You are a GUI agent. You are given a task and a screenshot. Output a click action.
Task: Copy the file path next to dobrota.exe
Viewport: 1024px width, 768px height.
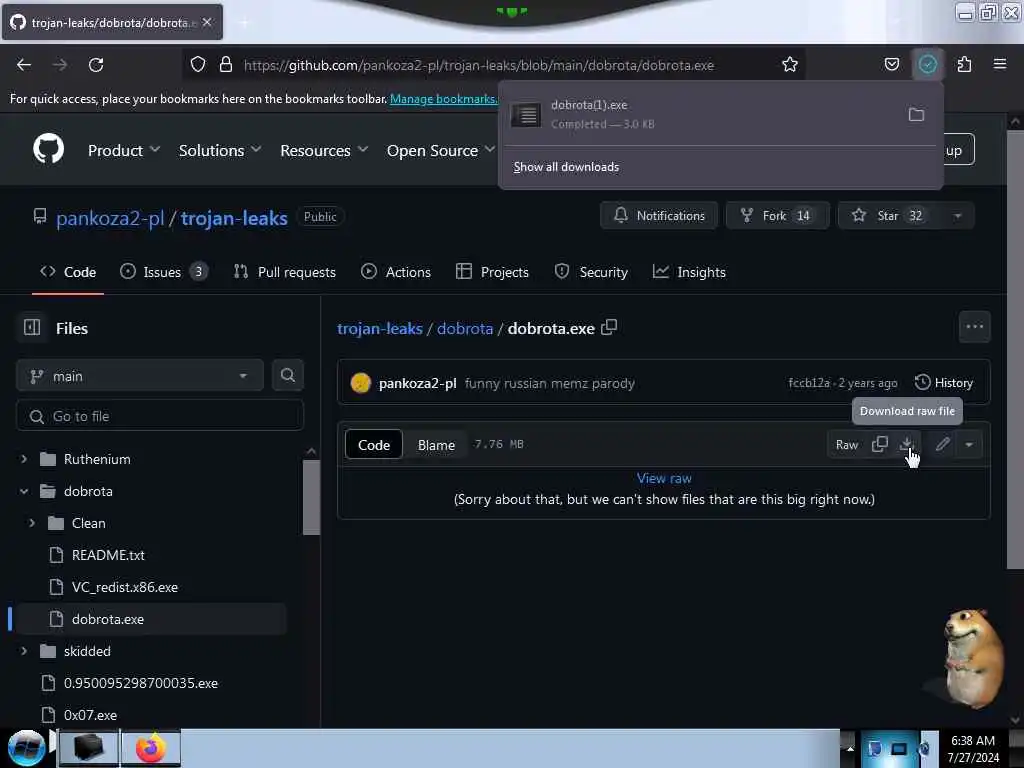pyautogui.click(x=609, y=327)
